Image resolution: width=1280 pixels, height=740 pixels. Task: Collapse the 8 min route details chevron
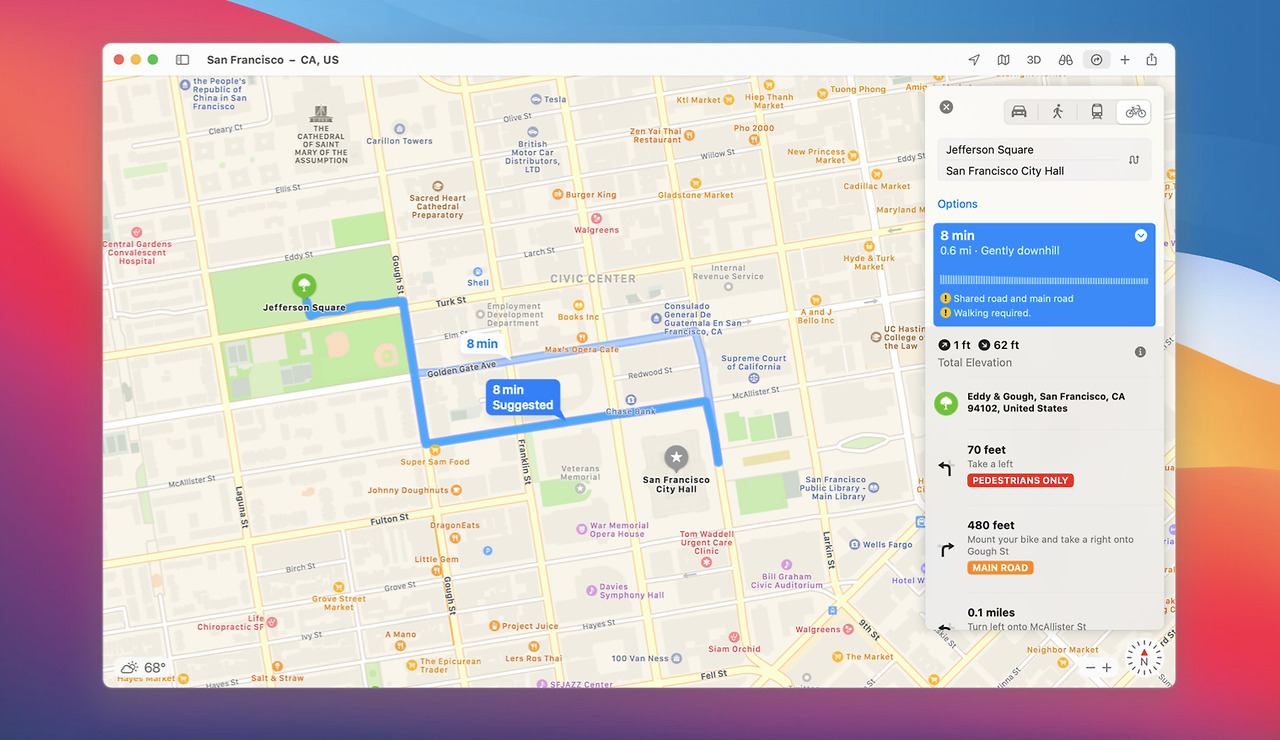[x=1141, y=236]
